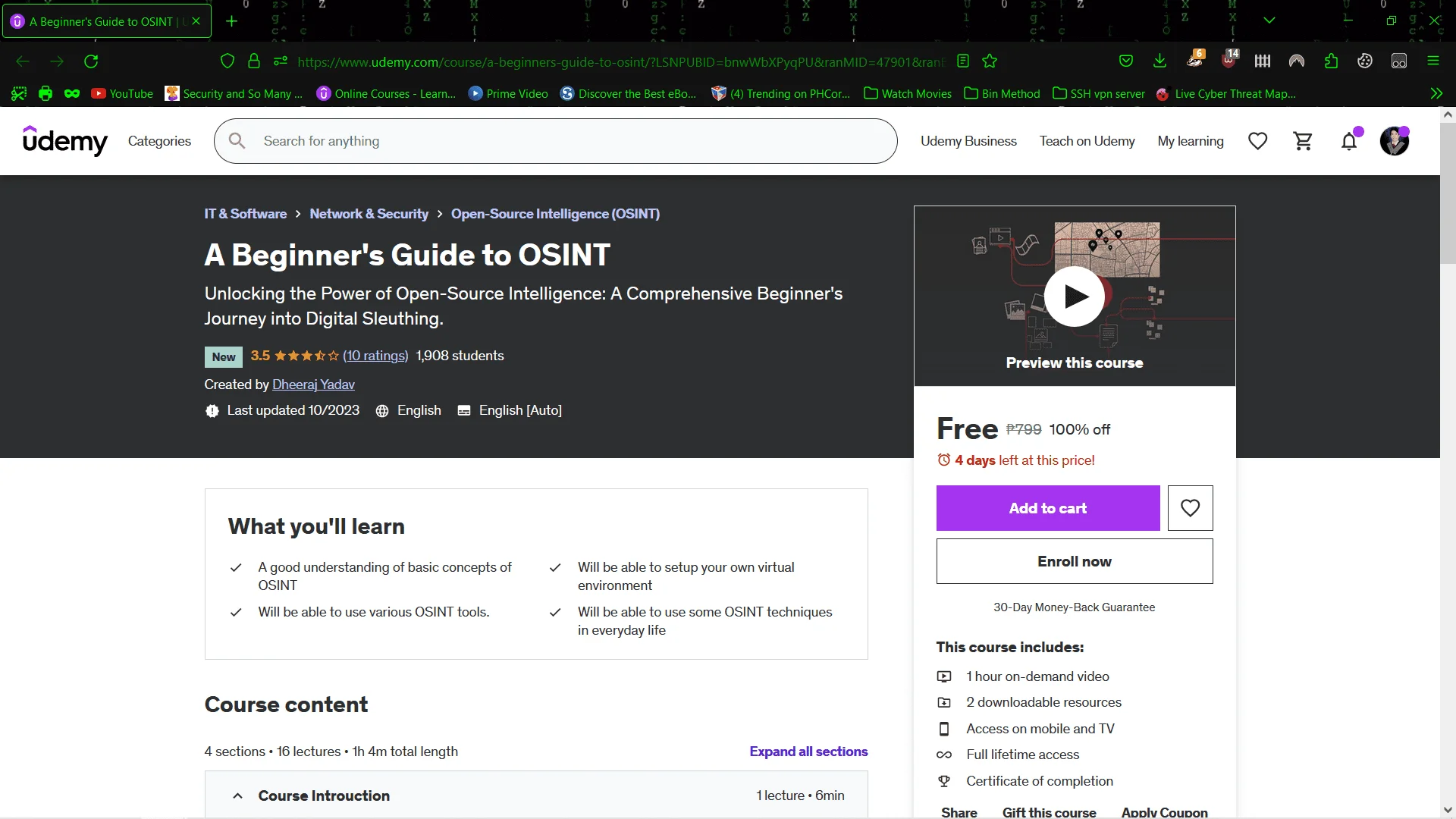Select the Beginner's Guide to OSINT tab

(x=106, y=21)
